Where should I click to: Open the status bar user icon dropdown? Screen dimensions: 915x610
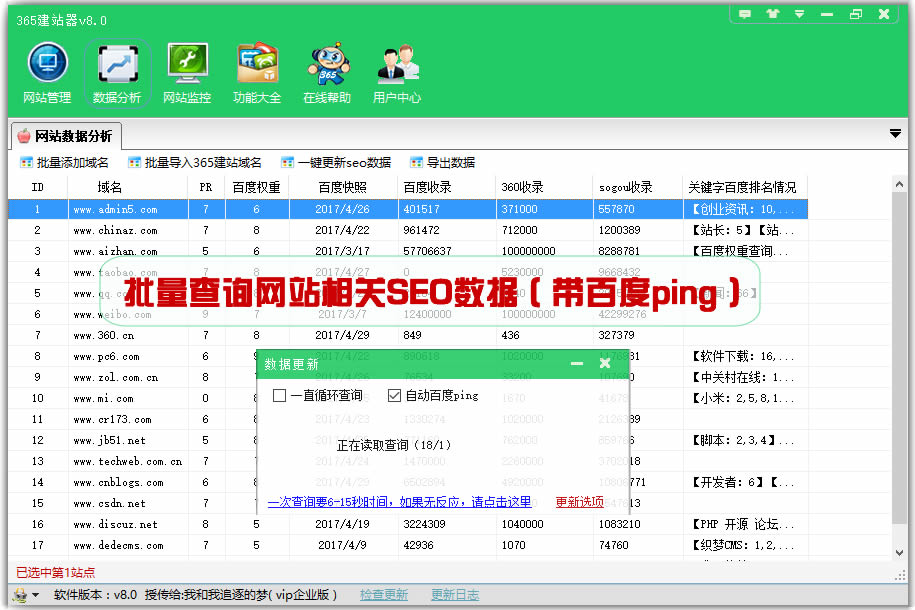pos(25,595)
